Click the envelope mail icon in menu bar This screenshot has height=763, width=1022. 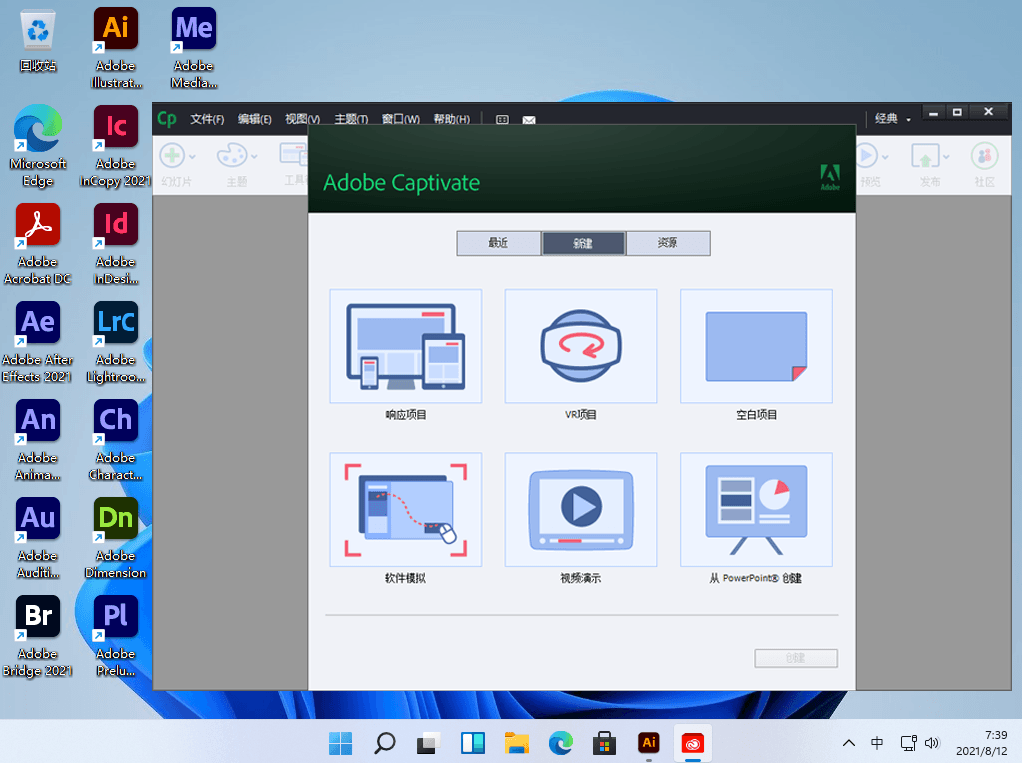[529, 120]
